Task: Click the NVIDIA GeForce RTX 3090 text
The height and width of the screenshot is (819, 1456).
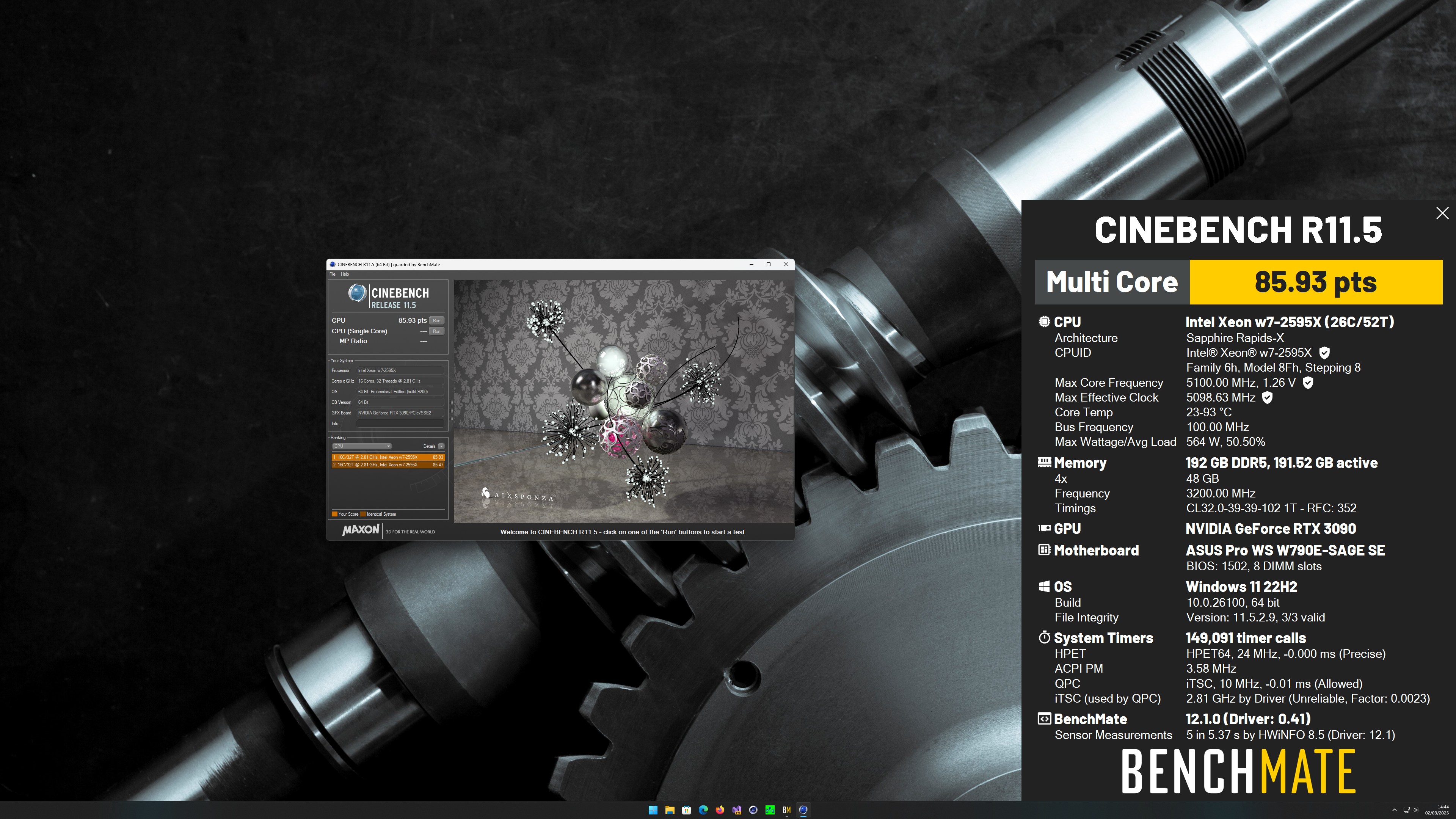Action: point(1271,529)
